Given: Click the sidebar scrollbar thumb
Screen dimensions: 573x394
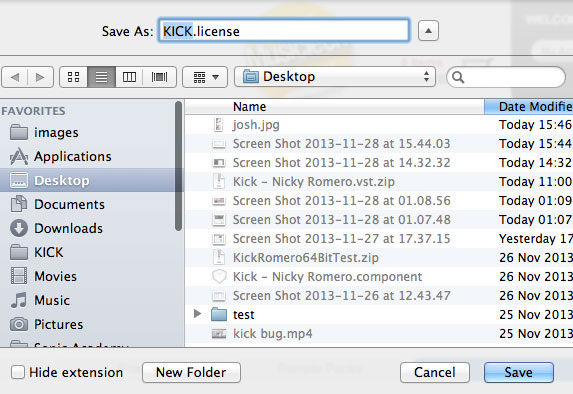Looking at the screenshot, I should click(x=178, y=166).
